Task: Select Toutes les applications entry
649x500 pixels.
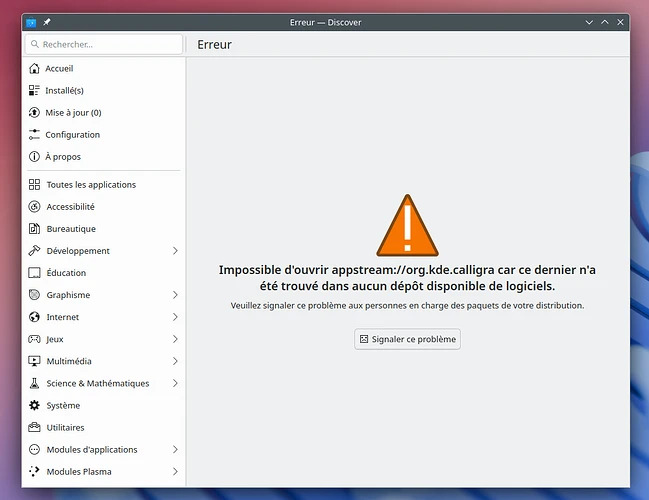Action: (x=90, y=185)
